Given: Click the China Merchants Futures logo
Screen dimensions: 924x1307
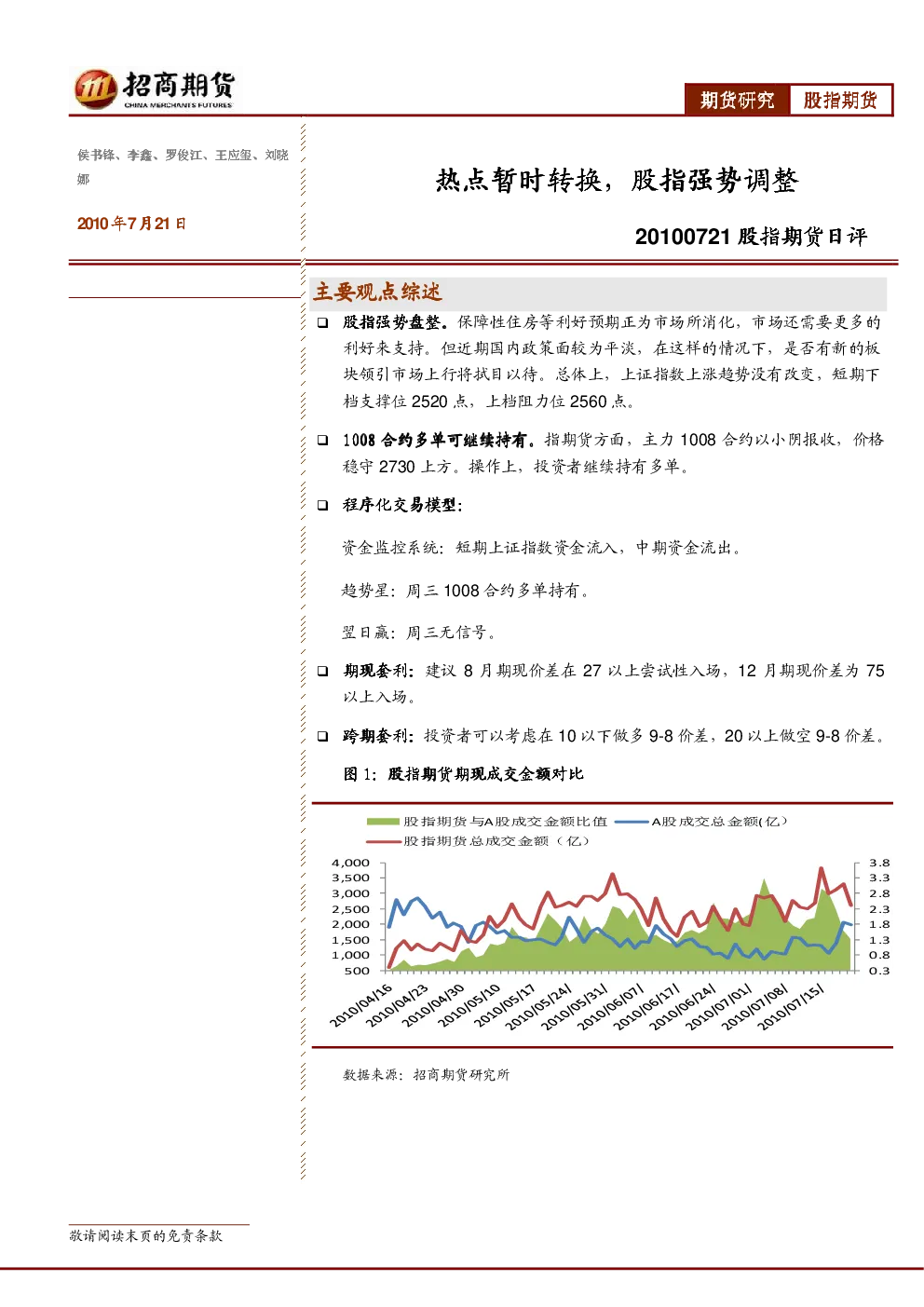Looking at the screenshot, I should pos(155,89).
